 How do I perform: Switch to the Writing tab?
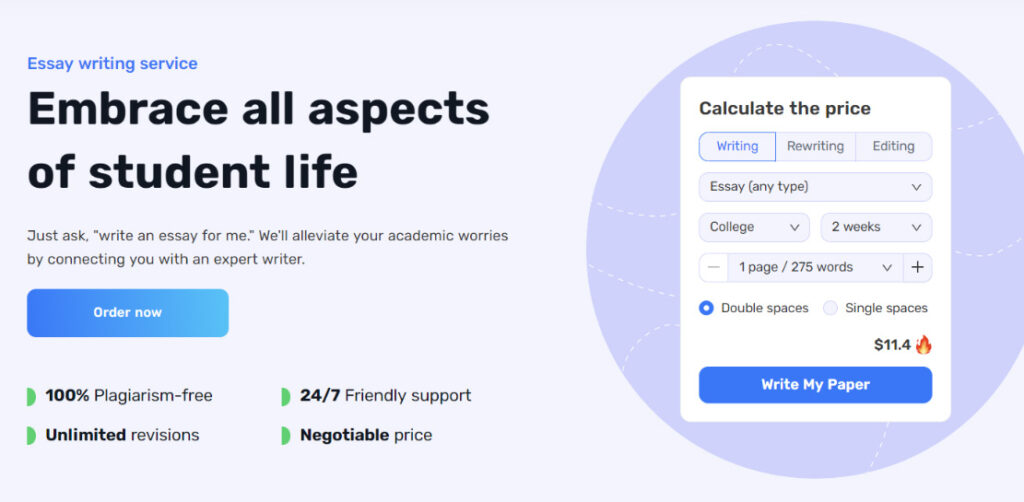(x=737, y=146)
